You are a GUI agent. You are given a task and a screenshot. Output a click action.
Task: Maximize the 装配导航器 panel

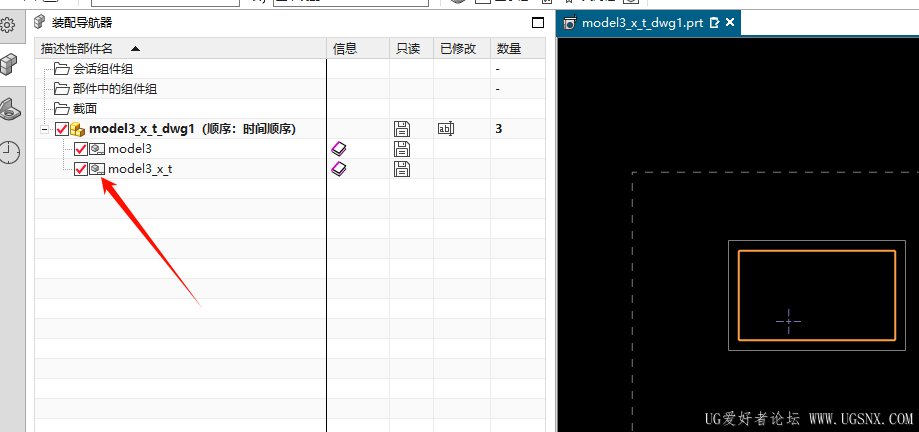point(537,23)
